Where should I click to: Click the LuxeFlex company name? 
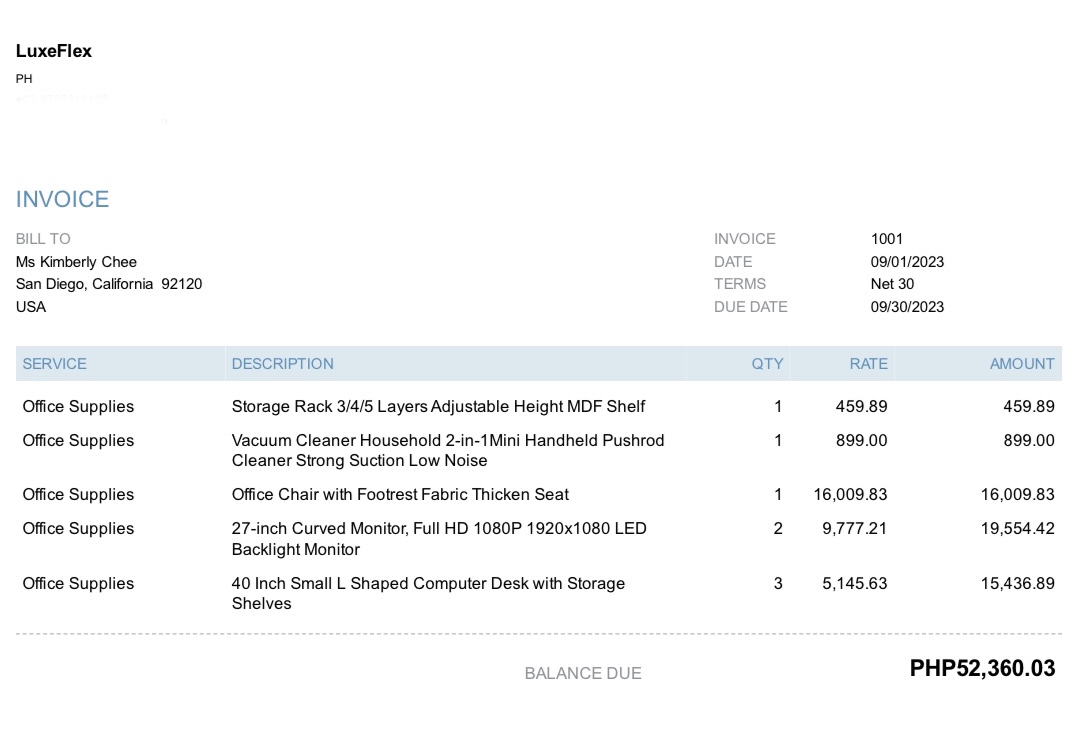click(x=54, y=52)
